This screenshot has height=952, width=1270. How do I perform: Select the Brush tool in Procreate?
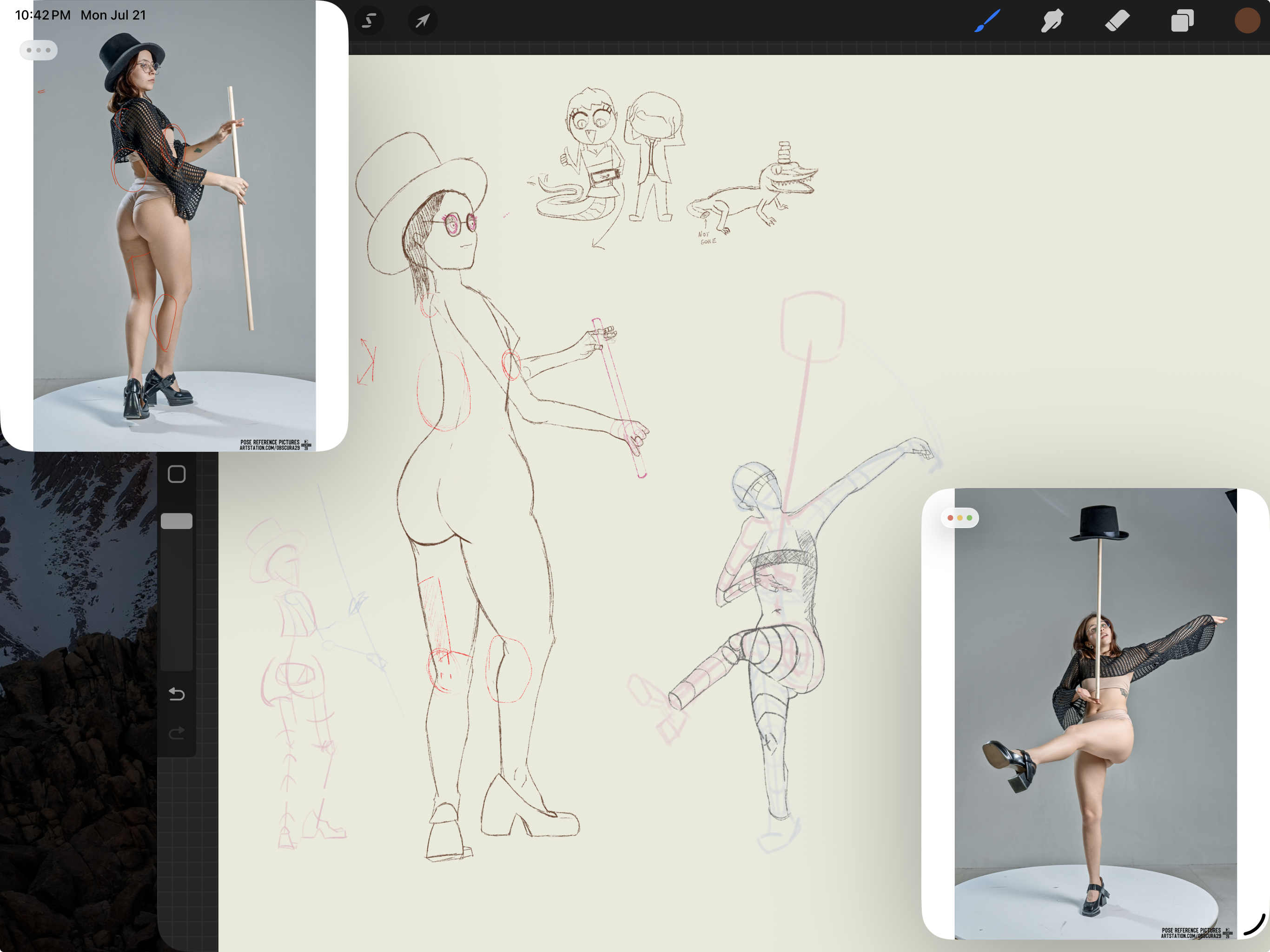click(987, 21)
